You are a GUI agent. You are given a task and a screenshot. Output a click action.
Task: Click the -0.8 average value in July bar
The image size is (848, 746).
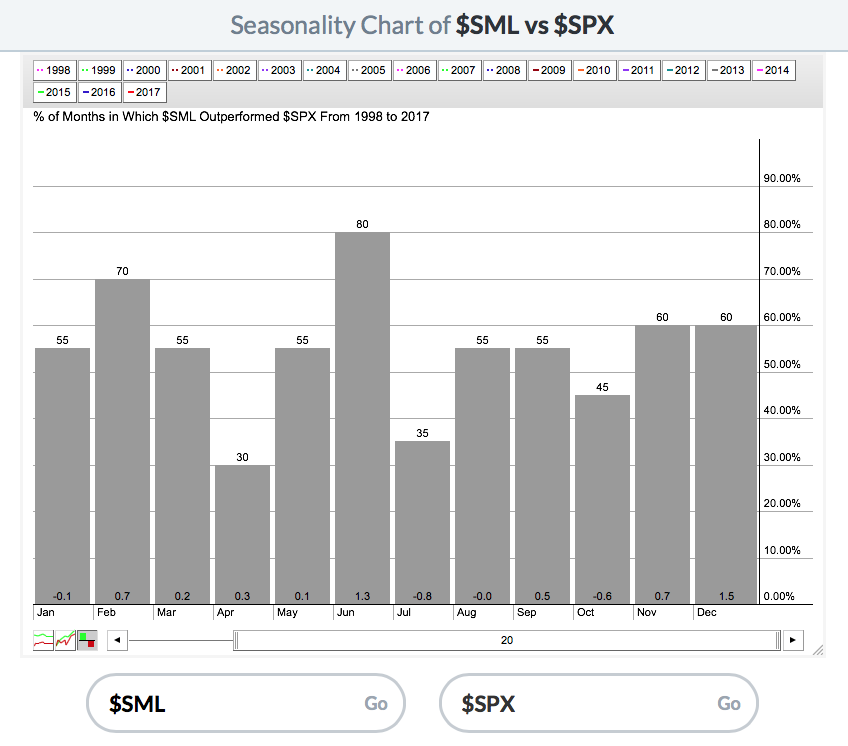click(x=422, y=596)
